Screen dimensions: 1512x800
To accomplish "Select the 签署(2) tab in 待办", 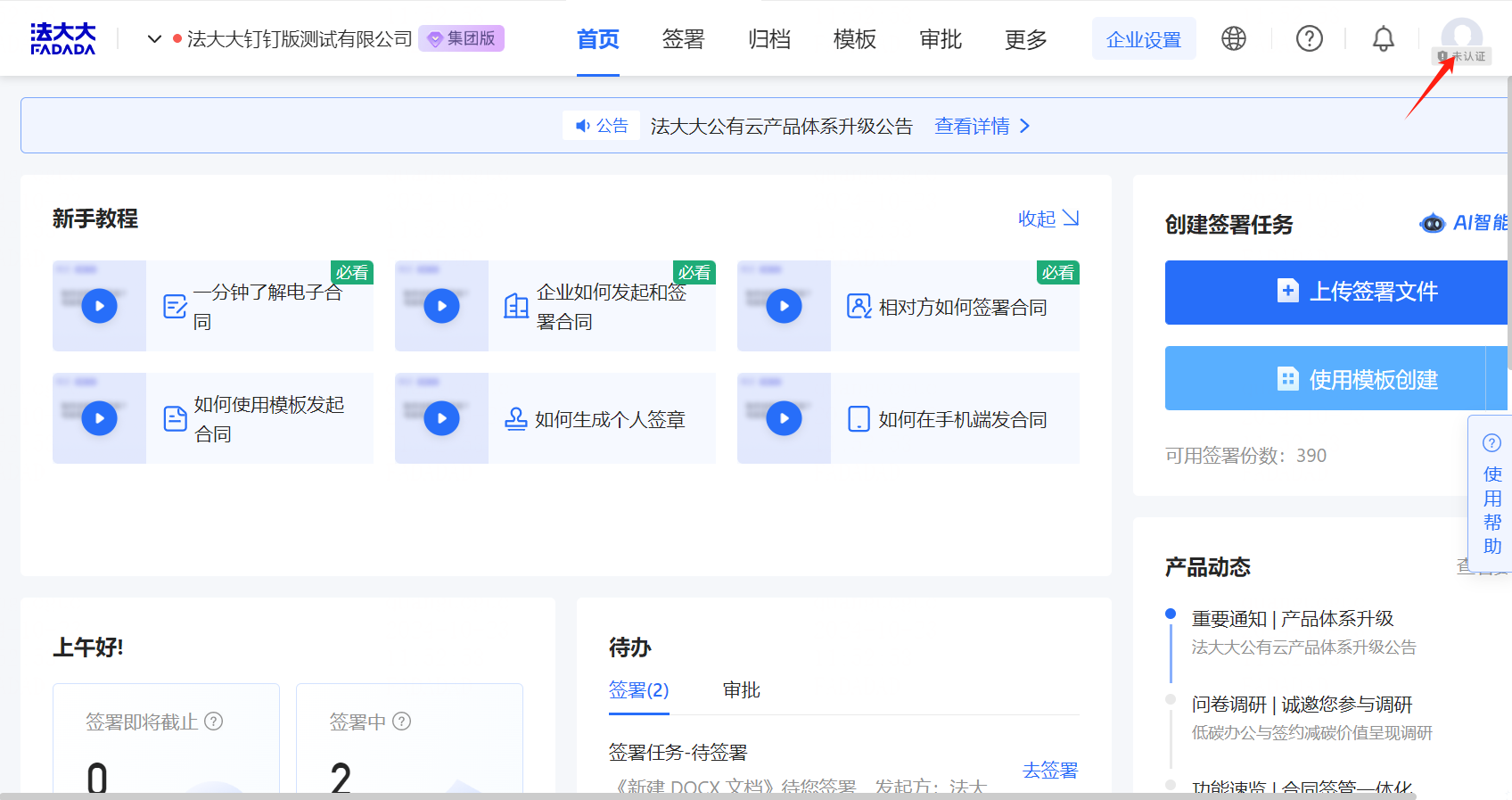I will 638,690.
